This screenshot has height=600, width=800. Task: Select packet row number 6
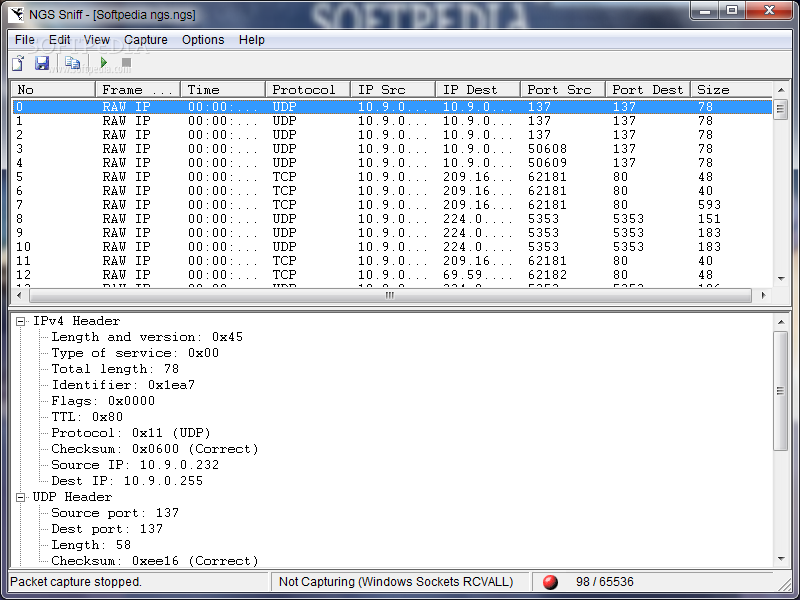pos(392,191)
